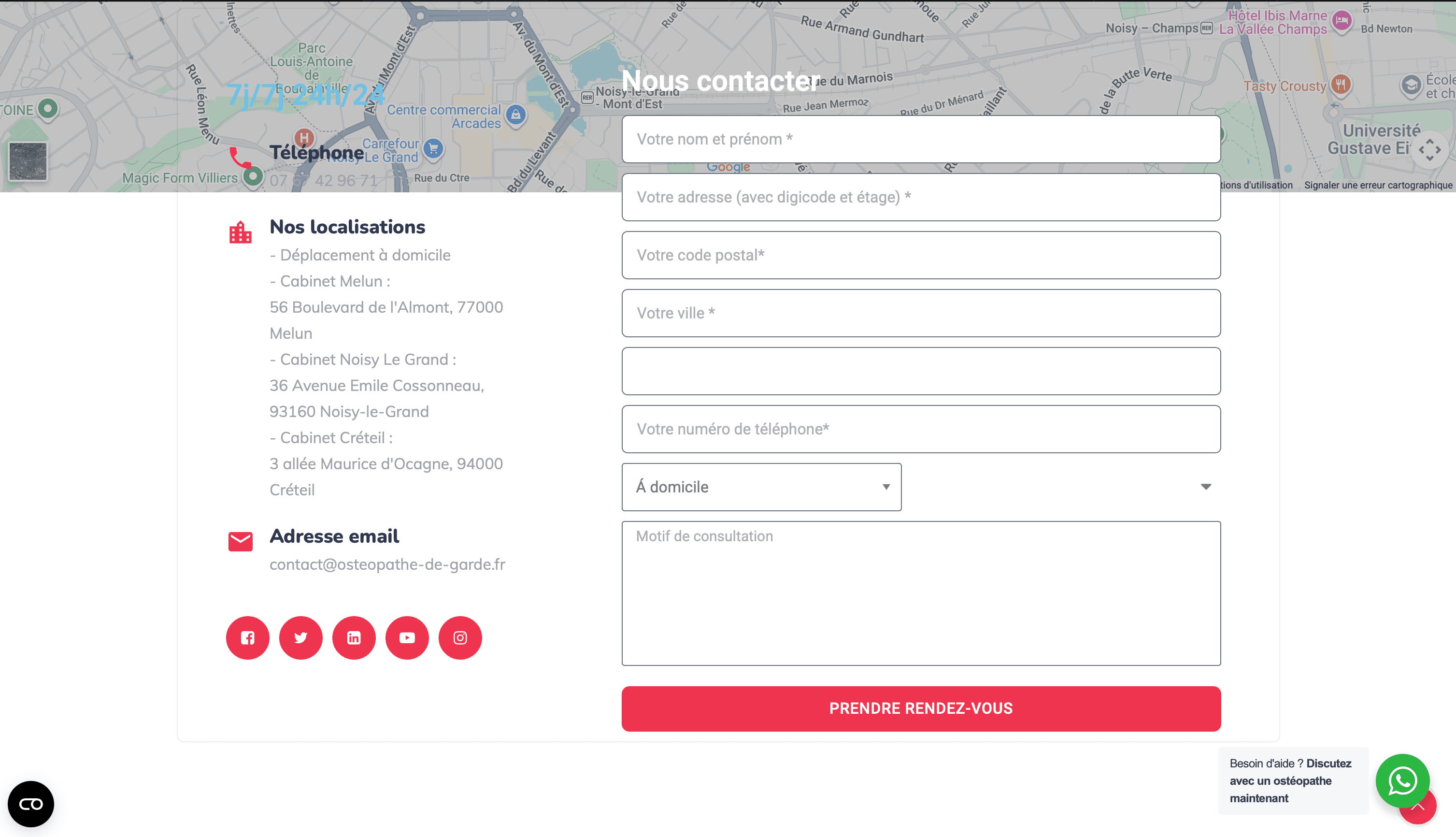This screenshot has width=1456, height=837.
Task: Click the green WhatsApp chat icon
Action: coord(1402,780)
